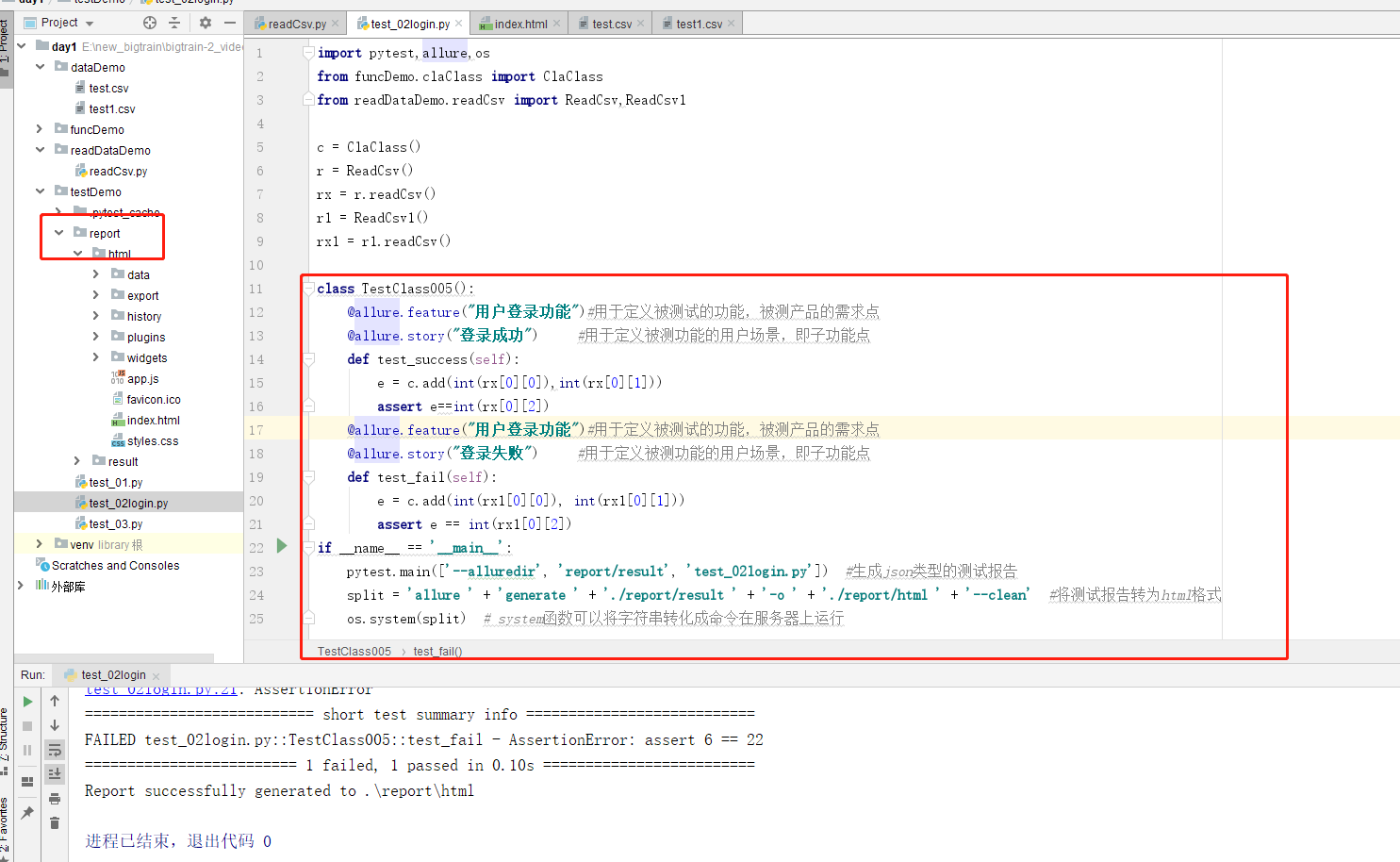1400x862 pixels.
Task: Click the print icon in Run console
Action: (x=55, y=799)
